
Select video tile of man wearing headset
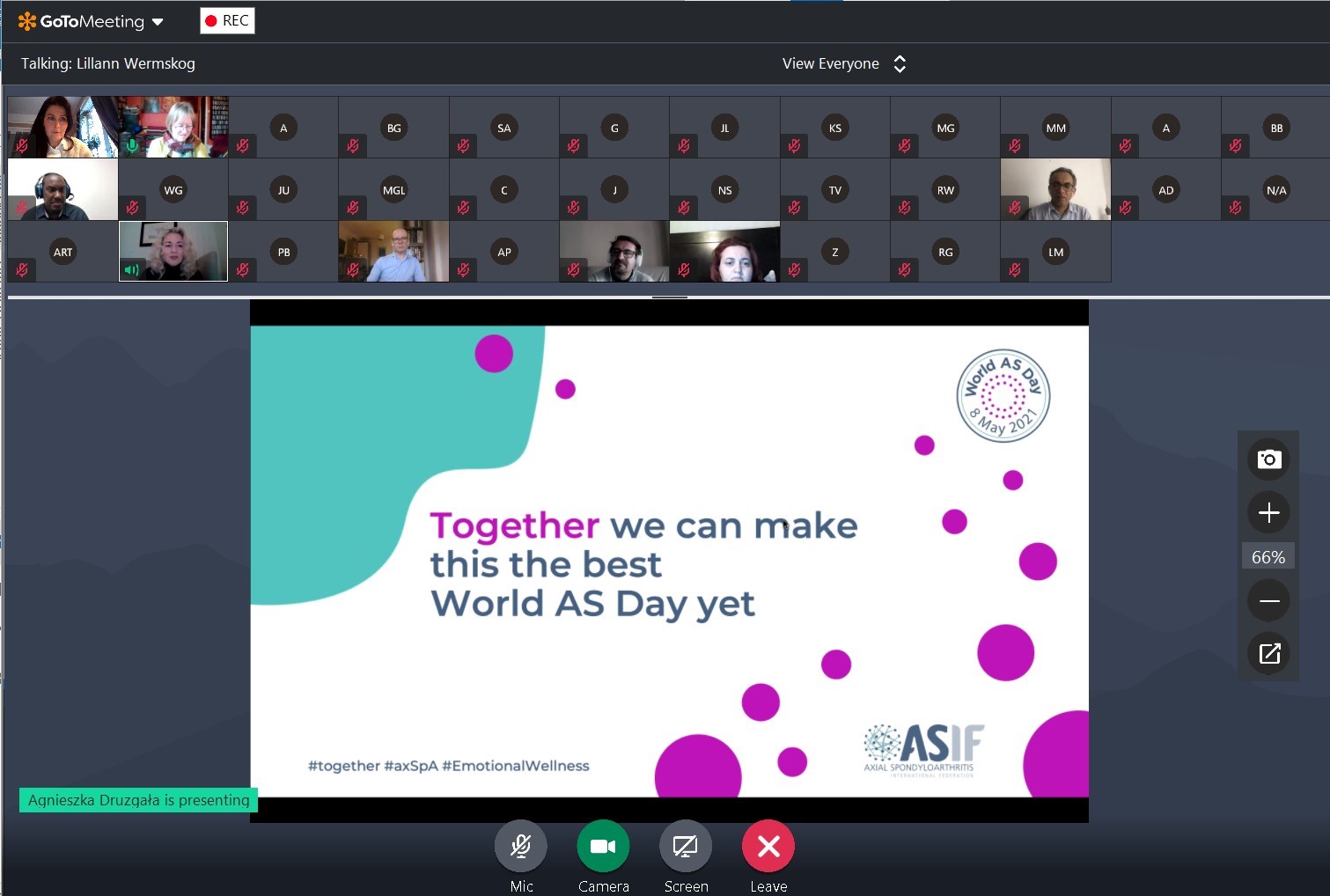(x=63, y=189)
